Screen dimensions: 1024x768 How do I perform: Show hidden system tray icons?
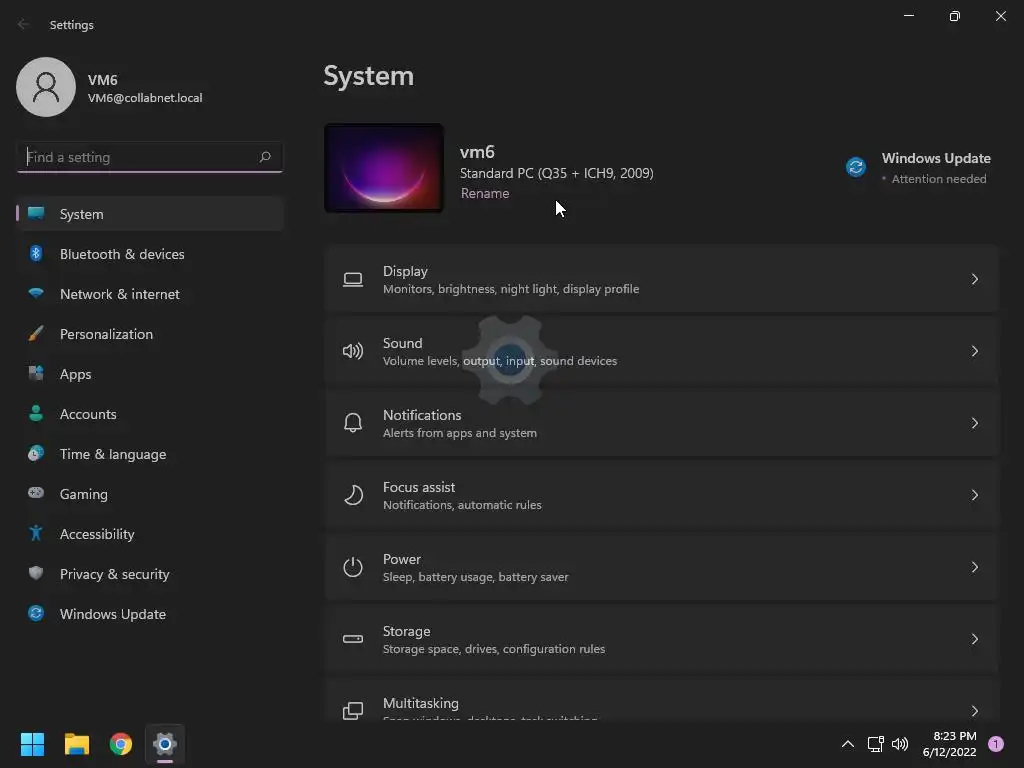848,744
